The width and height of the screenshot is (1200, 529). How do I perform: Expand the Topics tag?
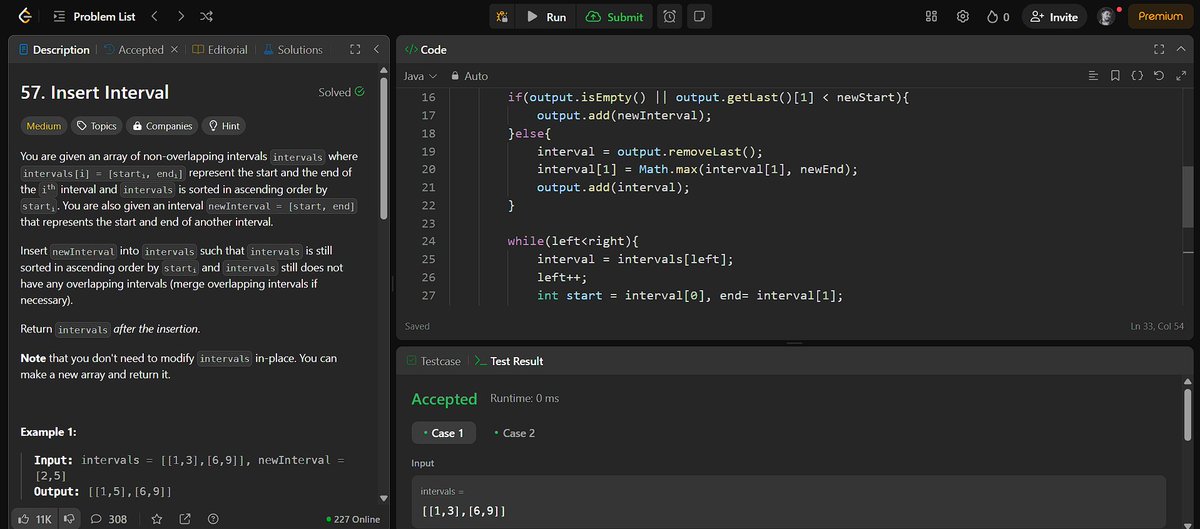click(96, 126)
